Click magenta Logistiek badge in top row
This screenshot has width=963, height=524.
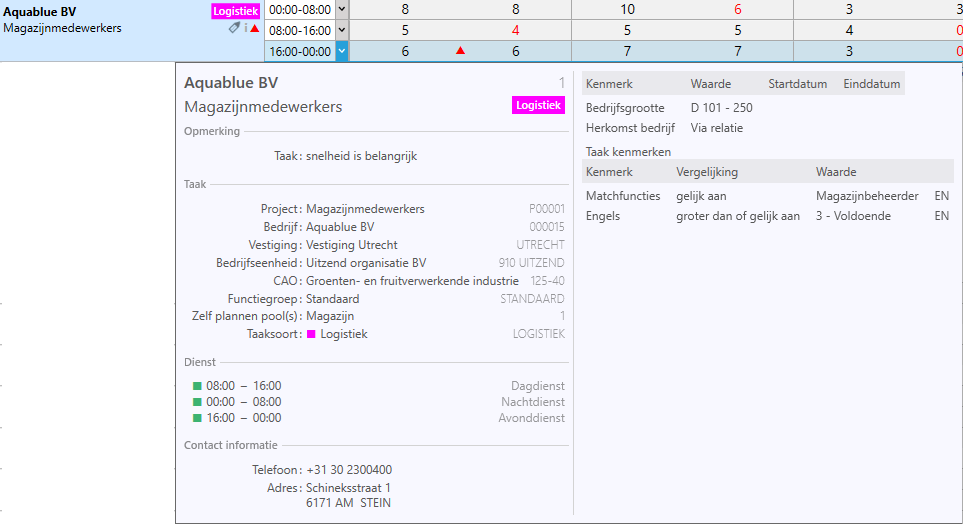[x=236, y=11]
